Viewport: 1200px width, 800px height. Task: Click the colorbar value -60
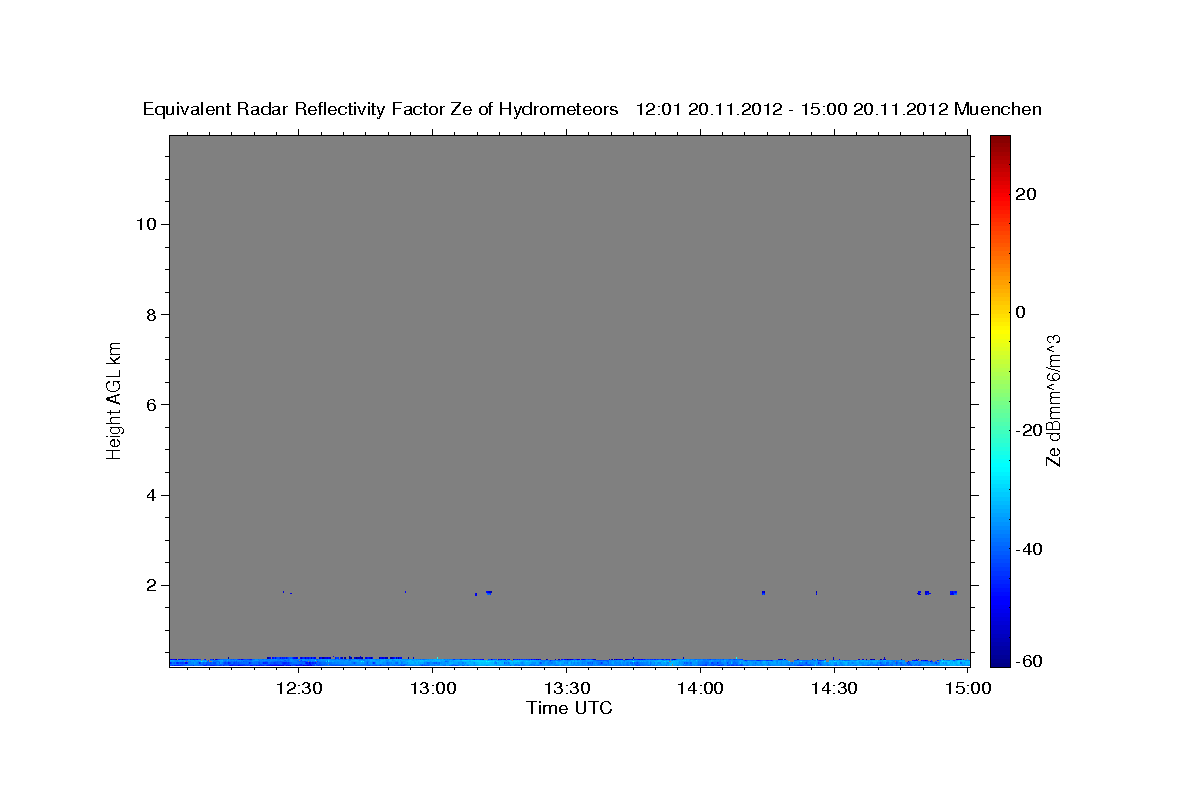(x=1029, y=661)
